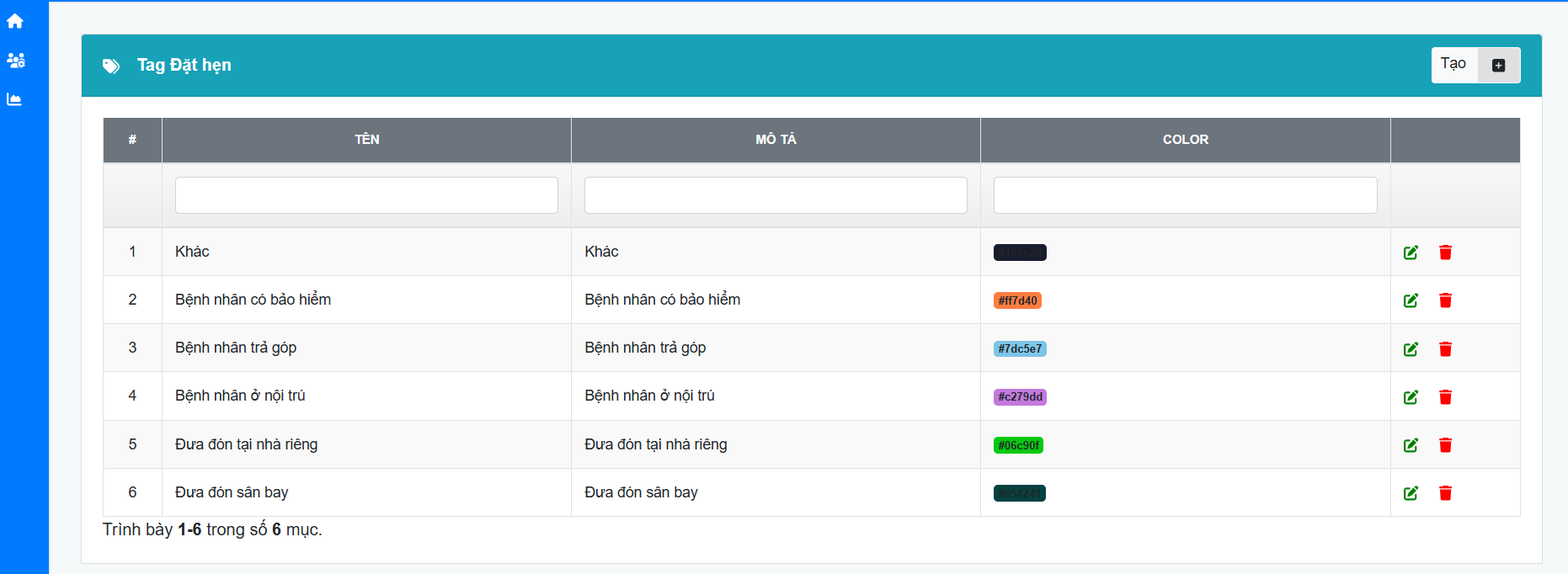Screen dimensions: 1568x574
Task: Delete the 'Khác' tag row
Action: (1445, 252)
